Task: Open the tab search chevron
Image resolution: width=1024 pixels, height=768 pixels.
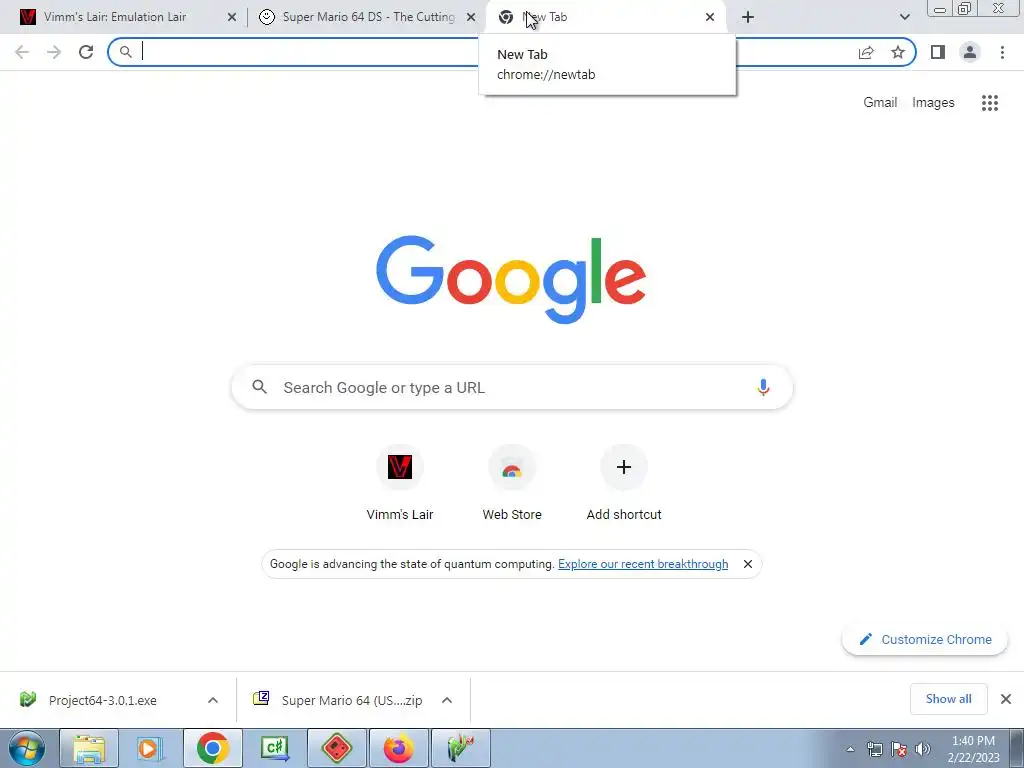Action: click(x=904, y=17)
